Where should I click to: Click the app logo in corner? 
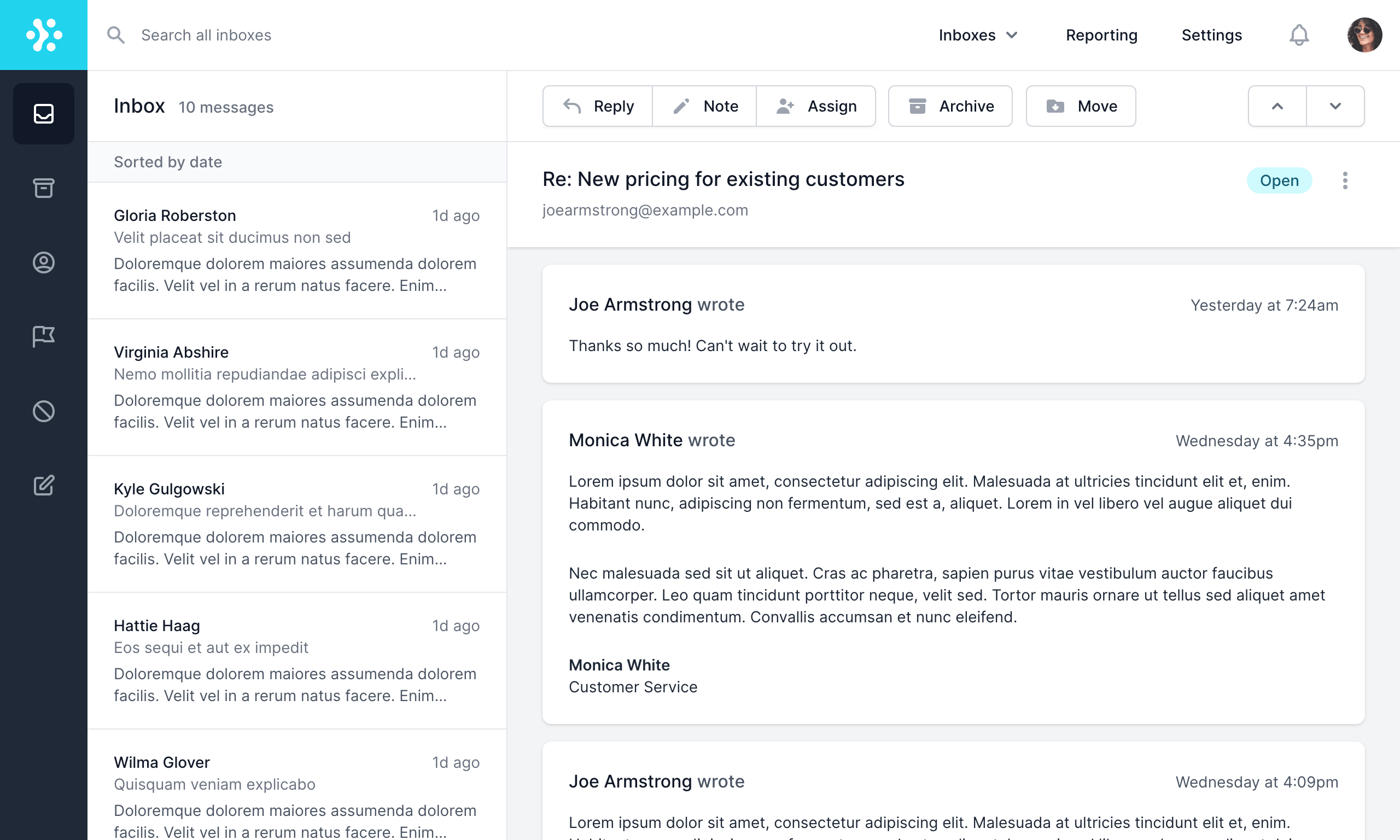pos(44,35)
